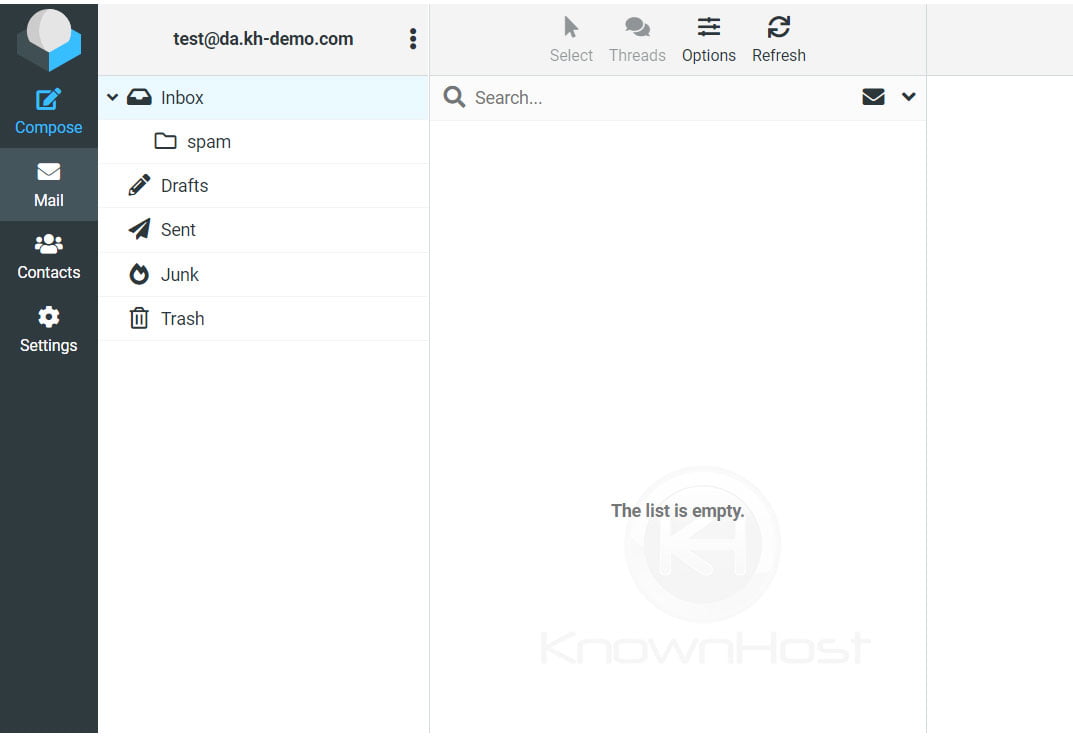Switch to the Trash folder
1073x738 pixels.
click(x=182, y=318)
